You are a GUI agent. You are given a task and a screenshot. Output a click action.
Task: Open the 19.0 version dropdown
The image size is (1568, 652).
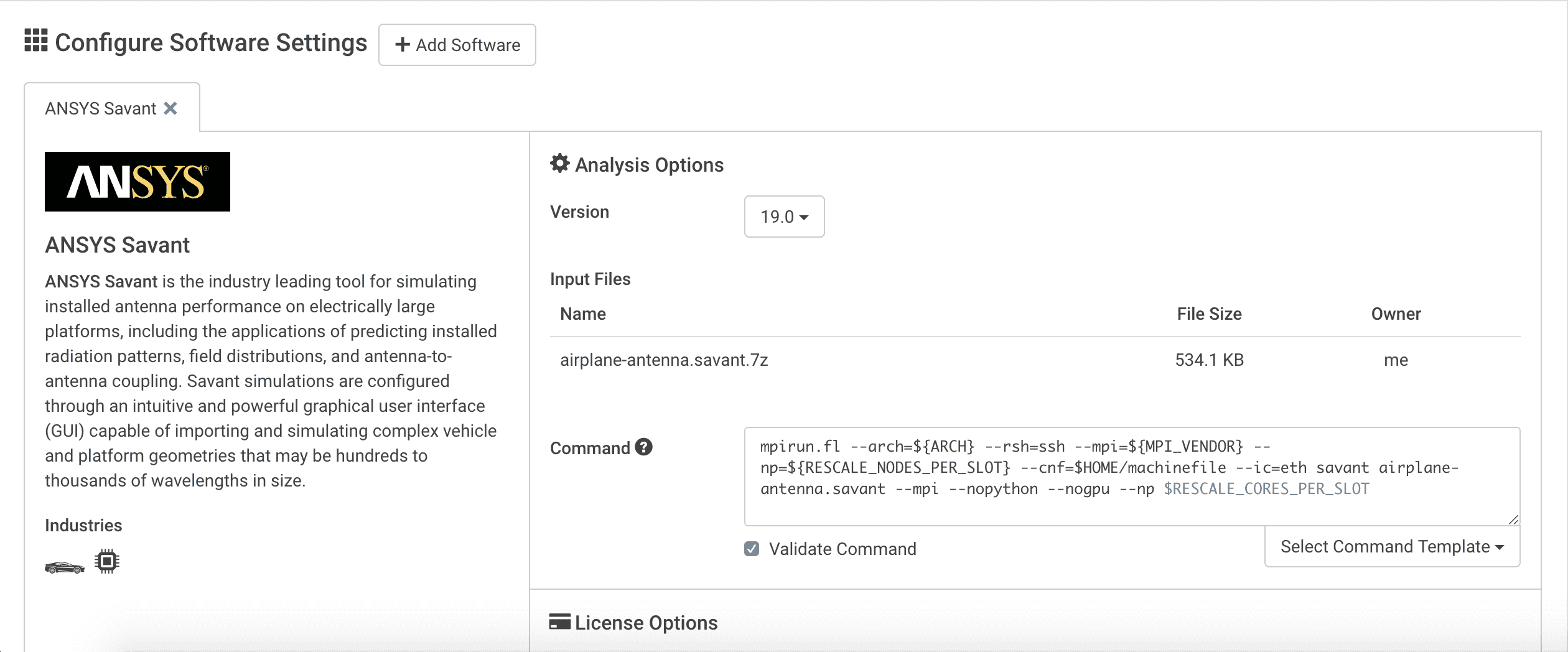click(784, 217)
